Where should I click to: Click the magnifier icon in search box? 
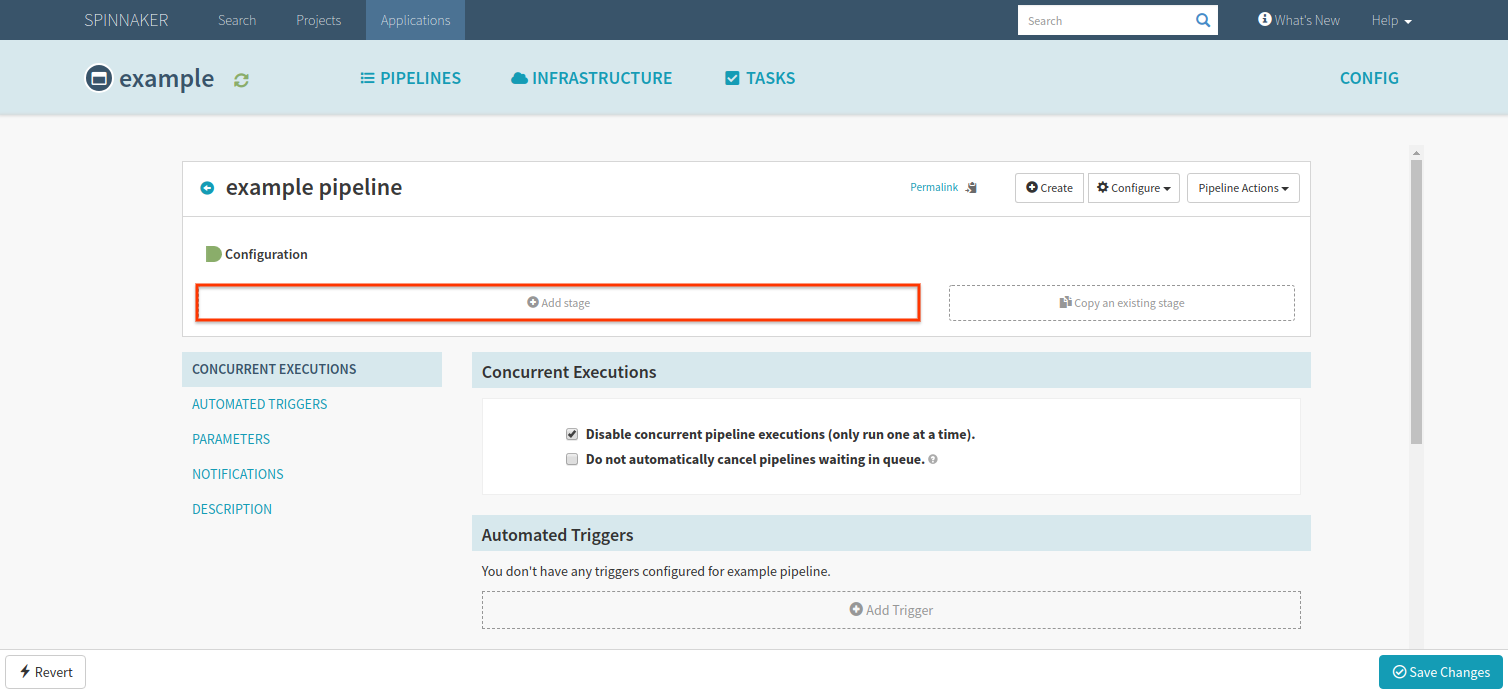(1202, 20)
